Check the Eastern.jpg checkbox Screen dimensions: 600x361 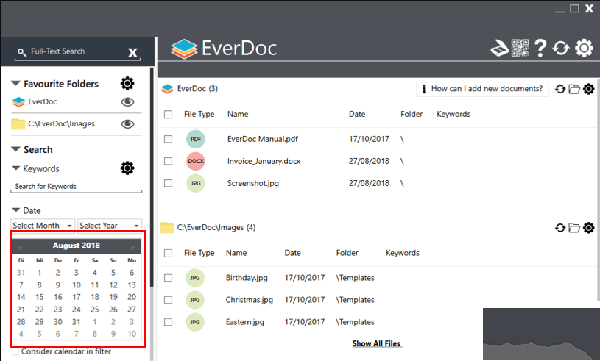[168, 322]
